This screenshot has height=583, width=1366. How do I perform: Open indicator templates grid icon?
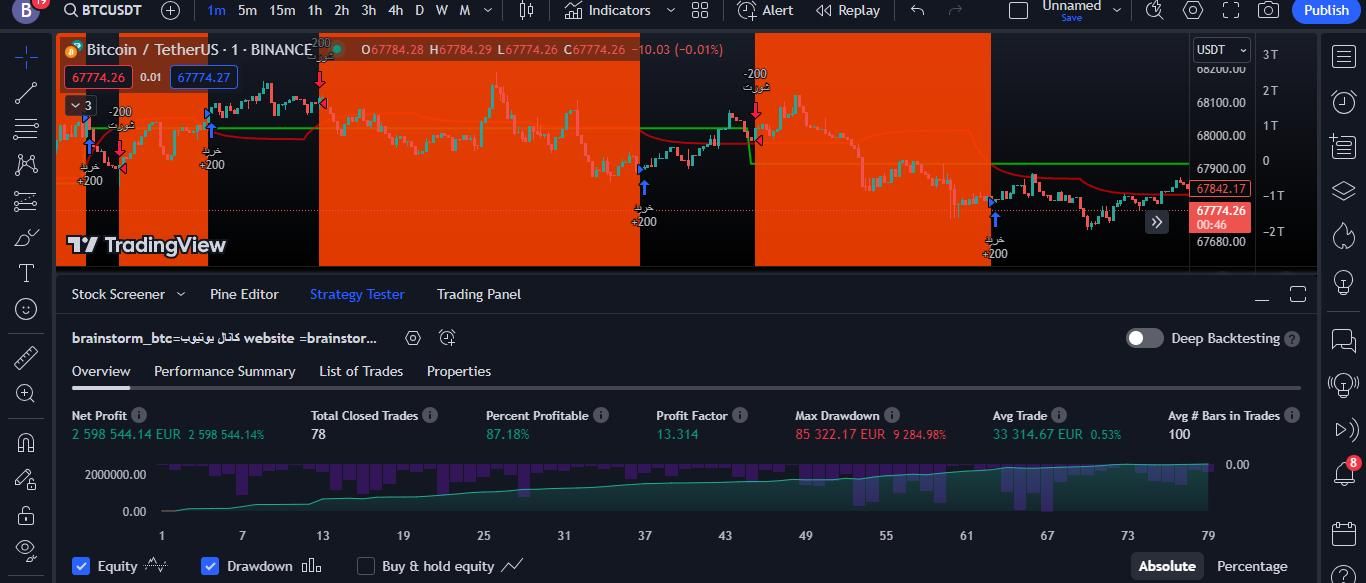pyautogui.click(x=700, y=10)
